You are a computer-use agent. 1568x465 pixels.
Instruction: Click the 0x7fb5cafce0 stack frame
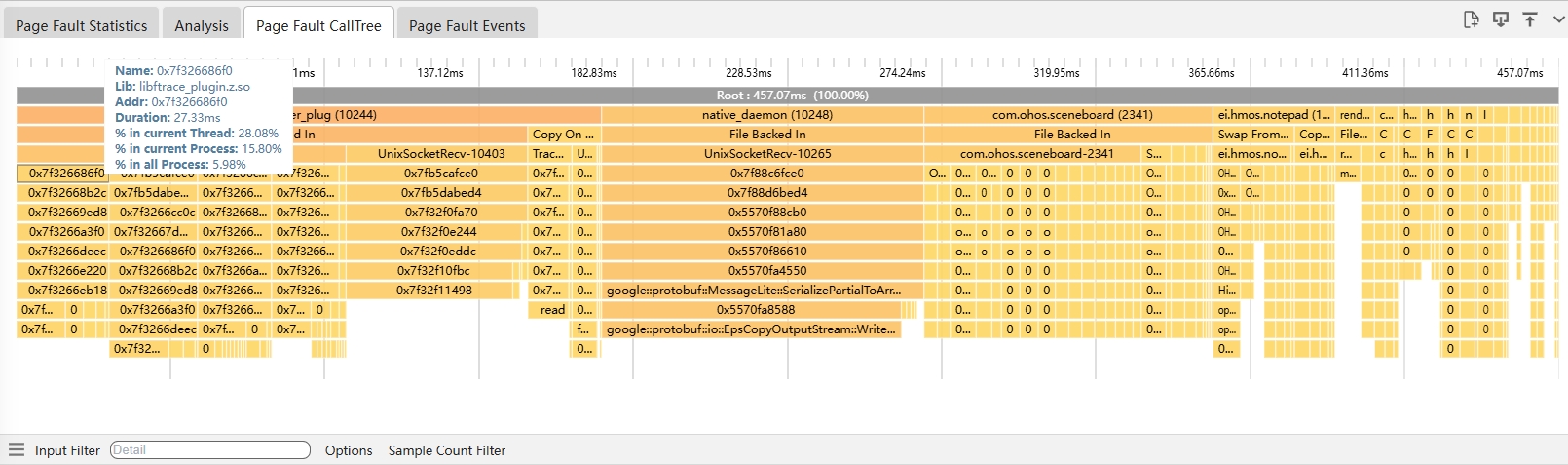[440, 174]
